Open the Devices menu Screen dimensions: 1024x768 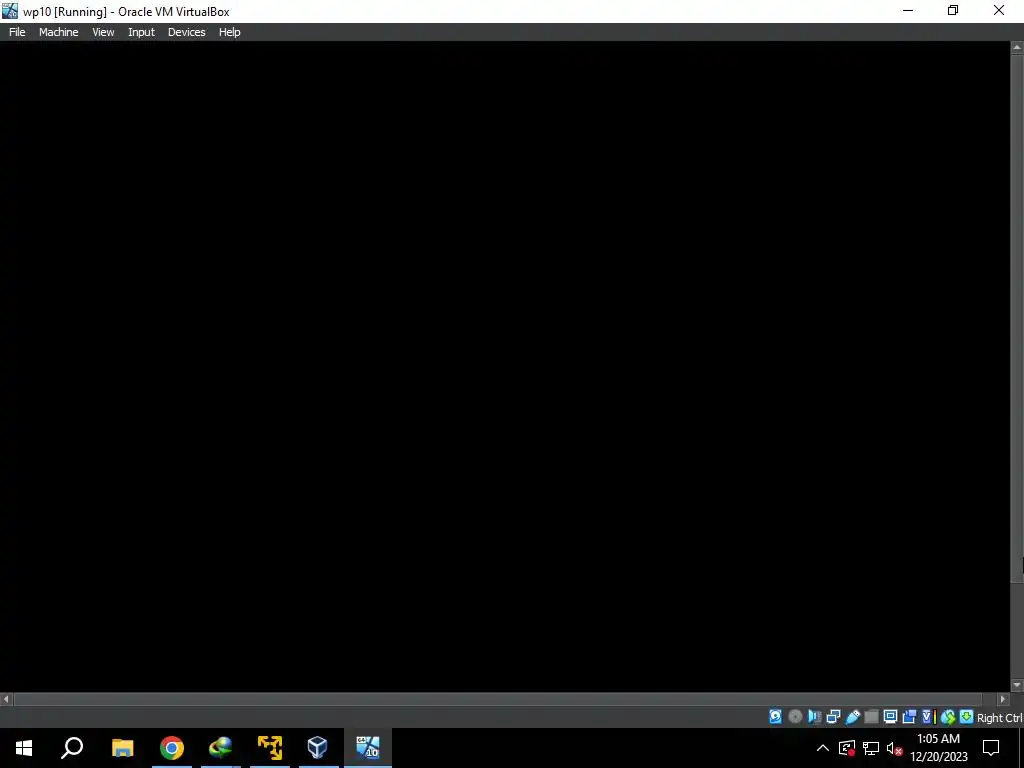[x=186, y=32]
